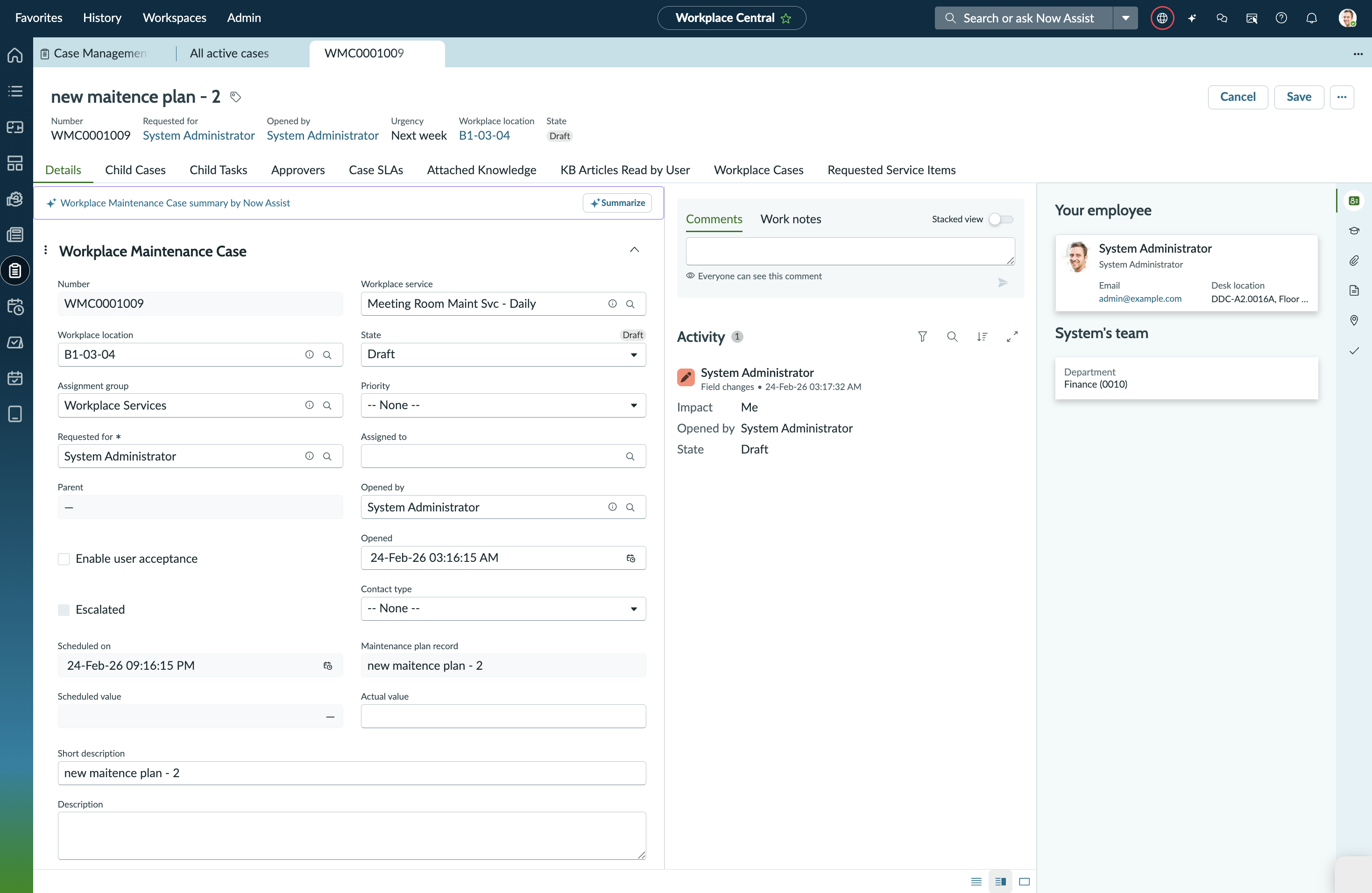Click the section options dots beside Workplace Maintenance Case
The height and width of the screenshot is (893, 1372).
coord(46,249)
